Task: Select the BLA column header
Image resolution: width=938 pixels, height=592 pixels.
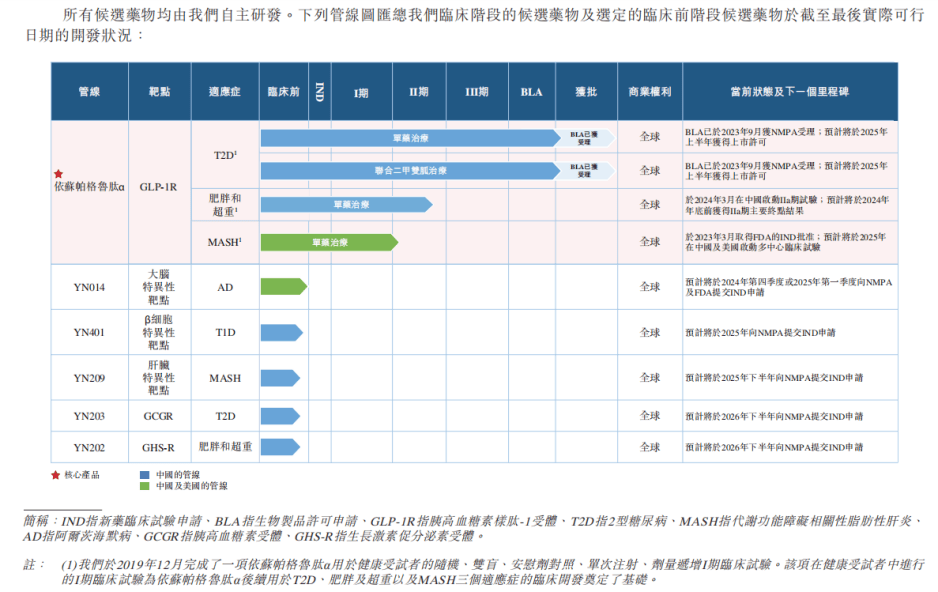Action: pos(531,91)
